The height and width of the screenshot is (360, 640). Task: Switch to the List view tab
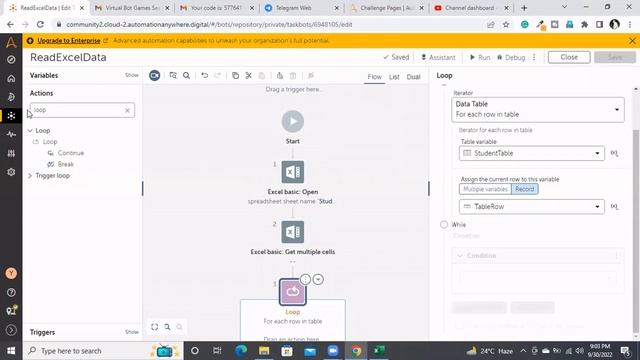tap(394, 77)
